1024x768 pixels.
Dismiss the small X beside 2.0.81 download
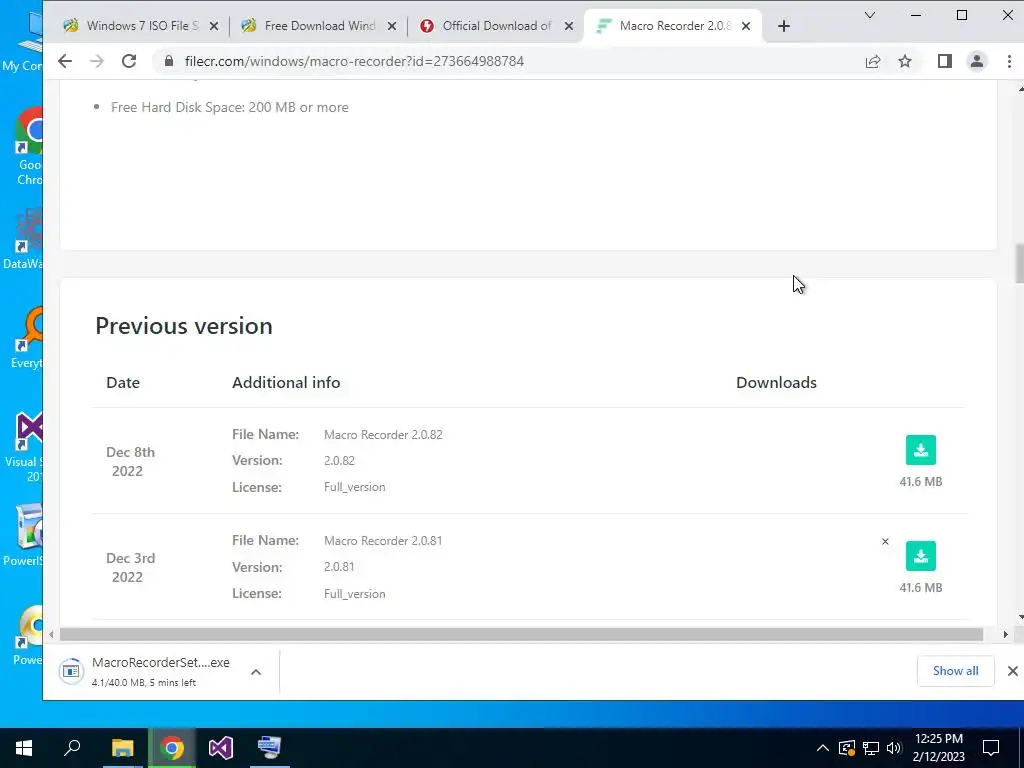coord(885,541)
